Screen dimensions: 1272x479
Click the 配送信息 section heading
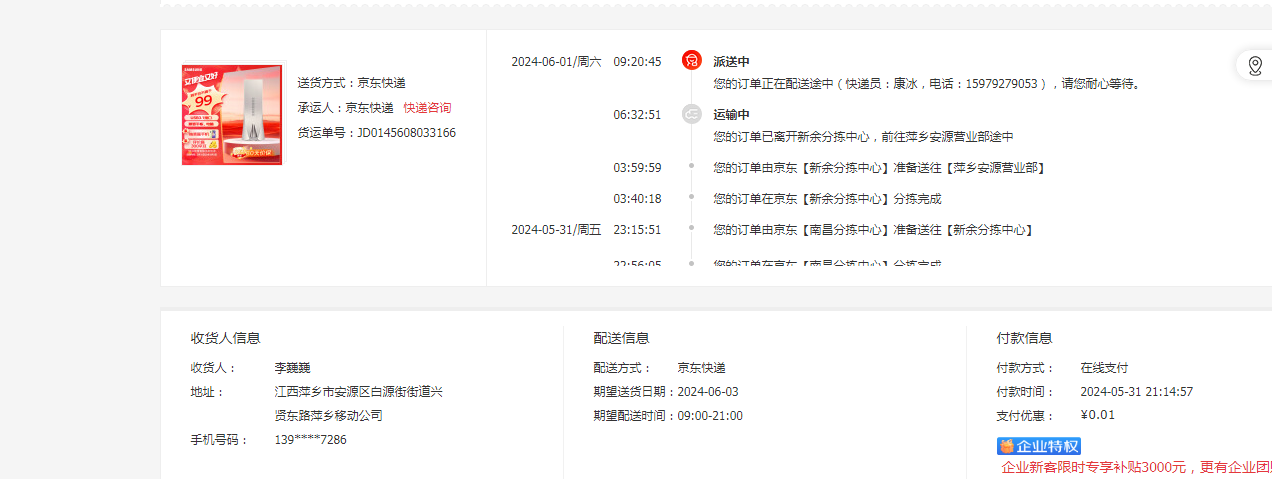(x=621, y=338)
